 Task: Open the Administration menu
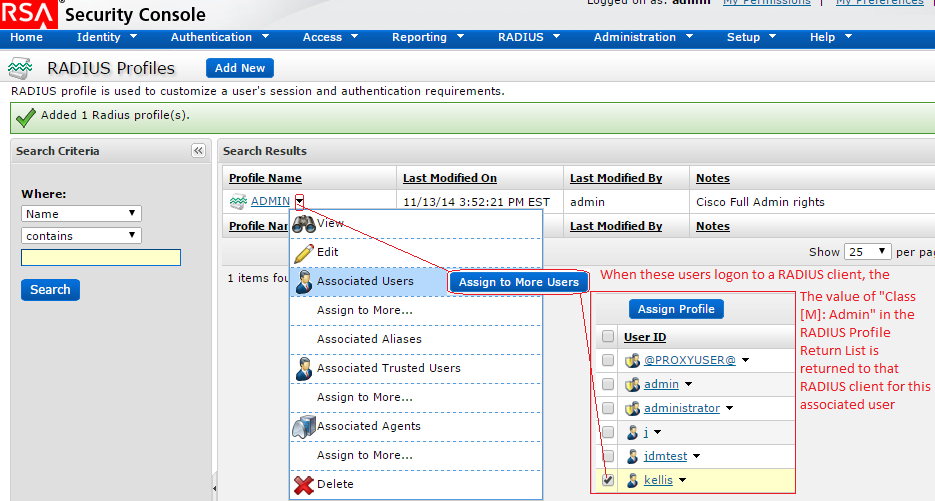click(x=643, y=37)
